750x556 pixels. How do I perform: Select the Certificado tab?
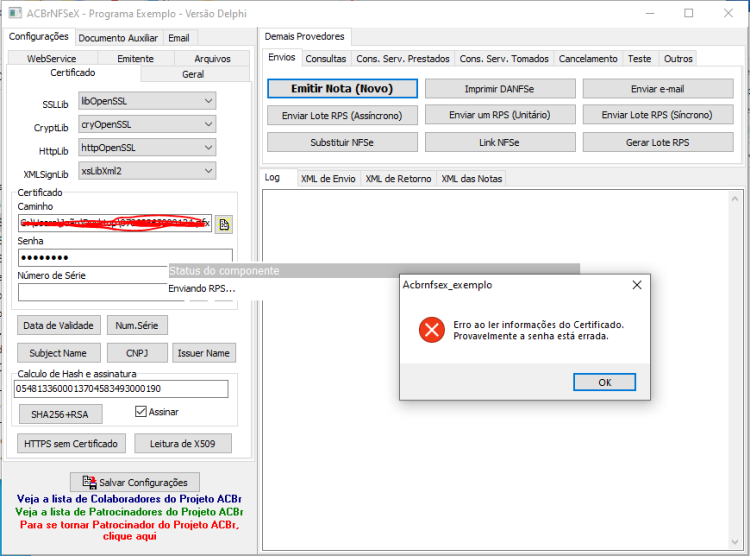[73, 73]
